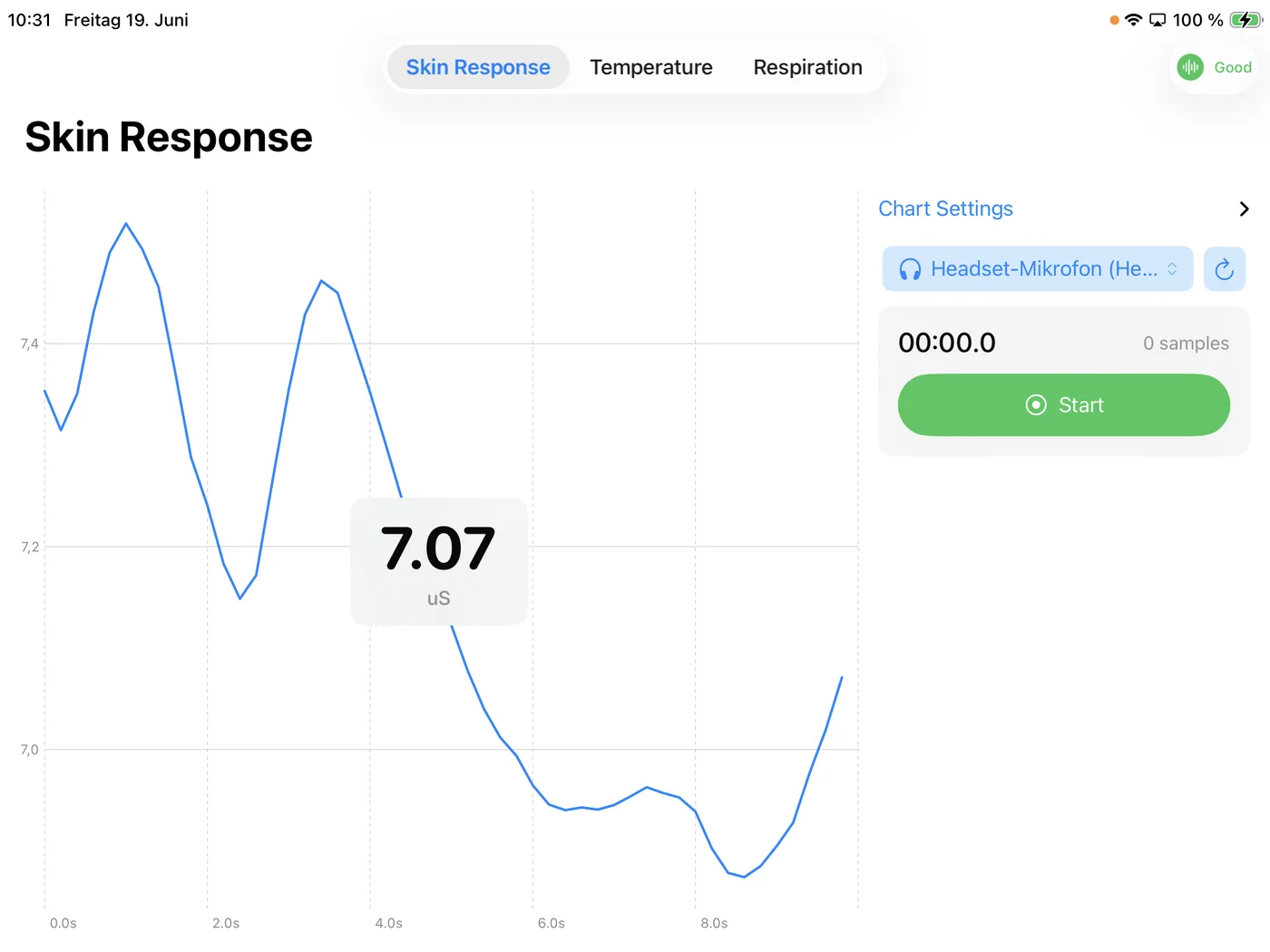Click the 00:00.0 elapsed time display
This screenshot has width=1270, height=952.
(x=947, y=343)
